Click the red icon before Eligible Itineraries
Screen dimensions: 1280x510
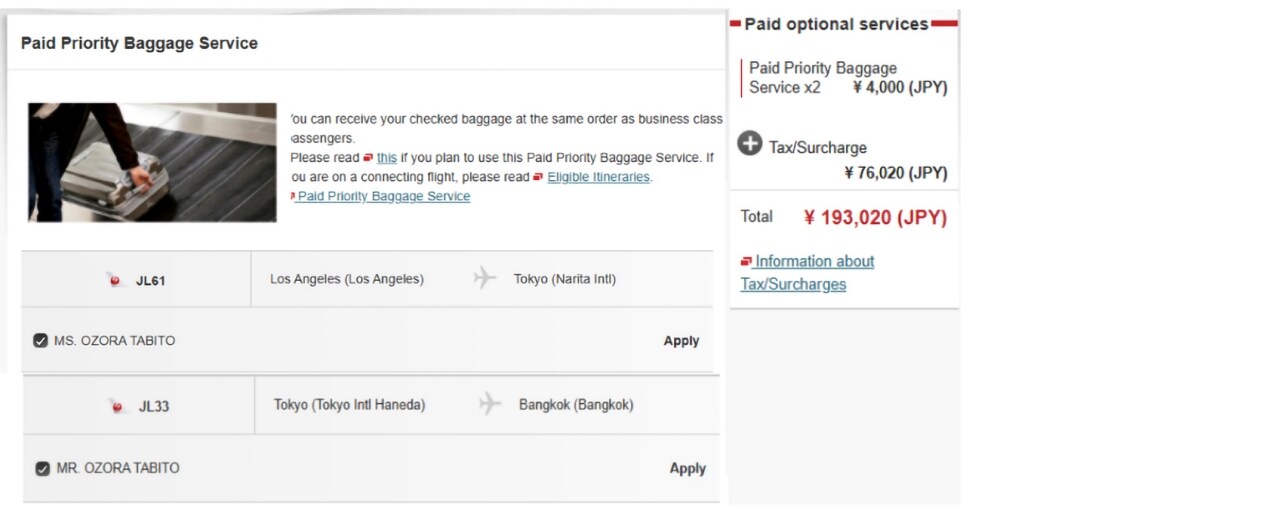click(x=538, y=177)
